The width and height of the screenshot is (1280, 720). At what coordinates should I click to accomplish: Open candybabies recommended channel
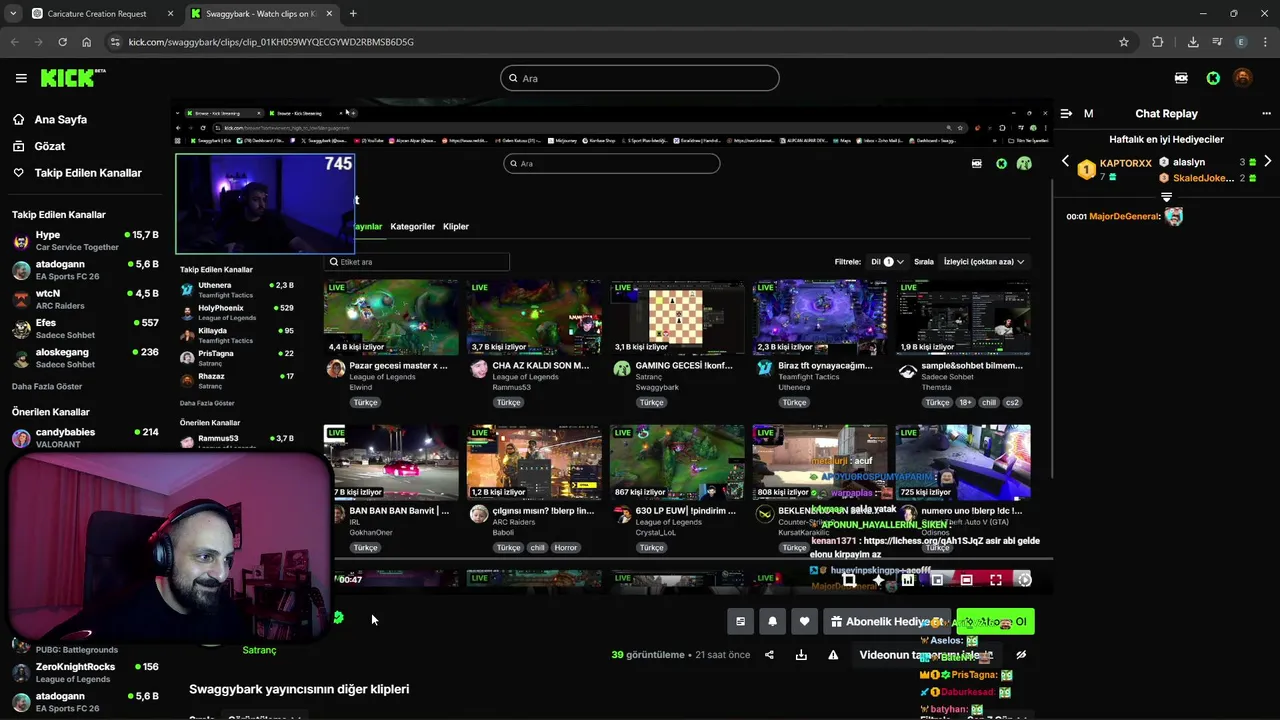(85, 438)
